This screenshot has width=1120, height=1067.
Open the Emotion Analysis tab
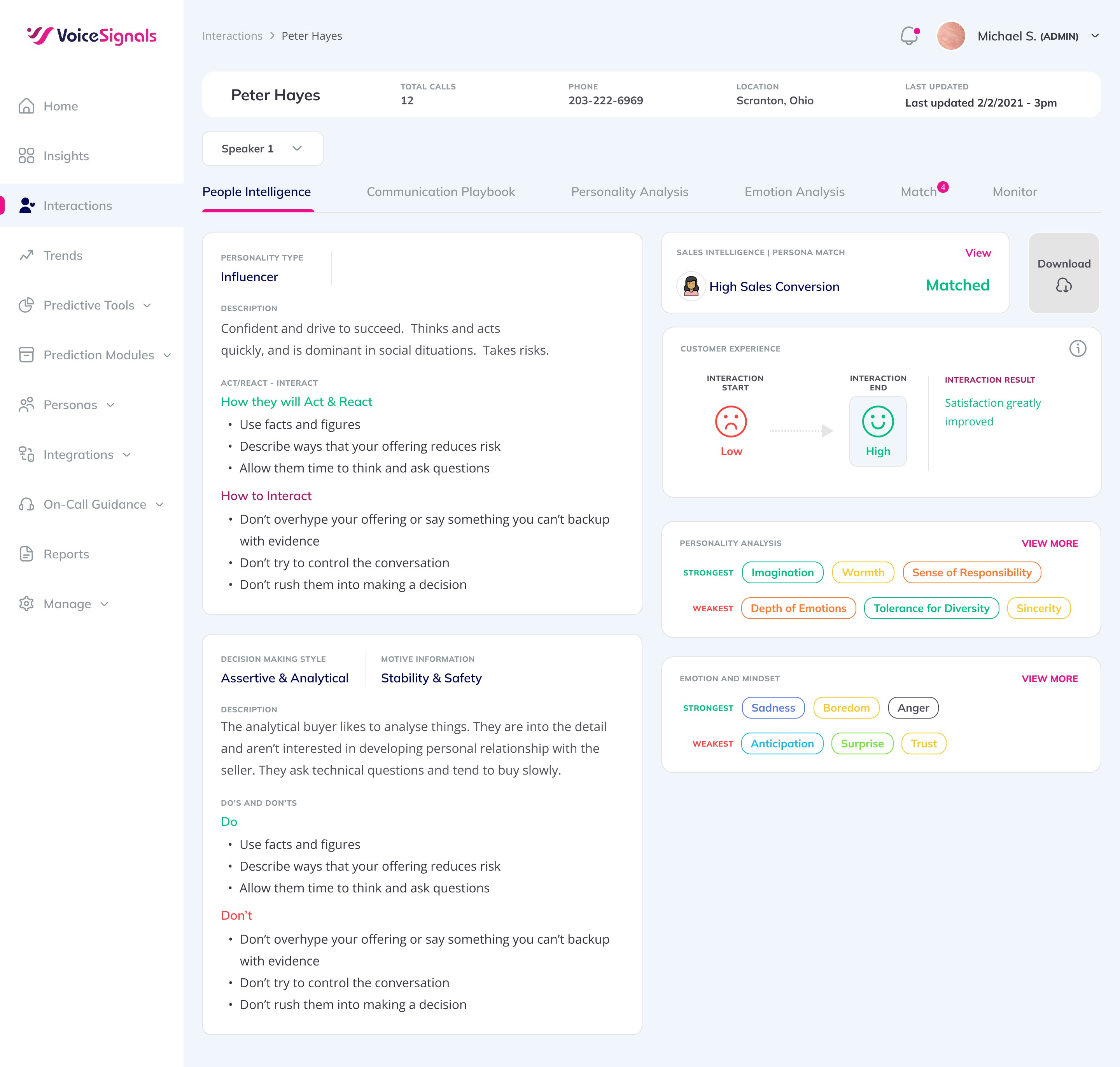point(794,192)
